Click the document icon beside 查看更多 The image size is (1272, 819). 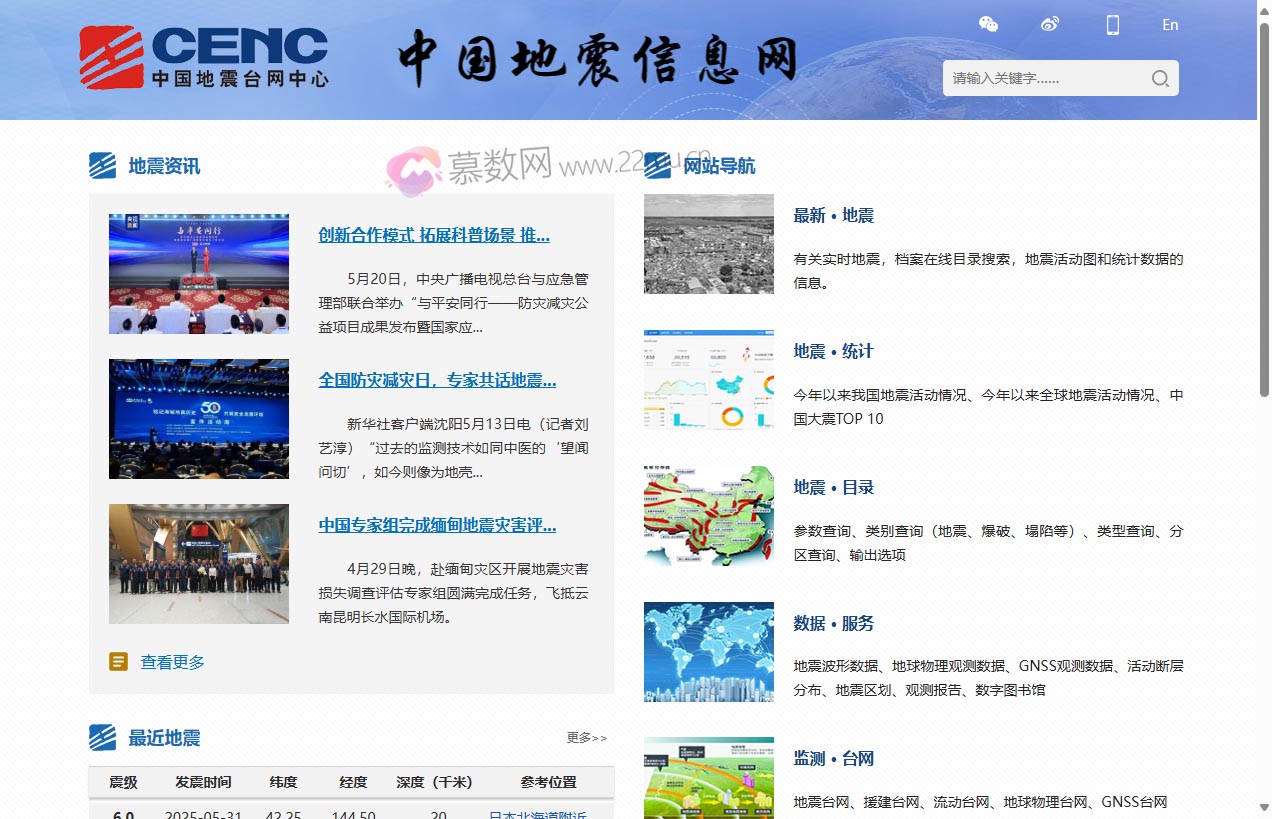(x=119, y=661)
